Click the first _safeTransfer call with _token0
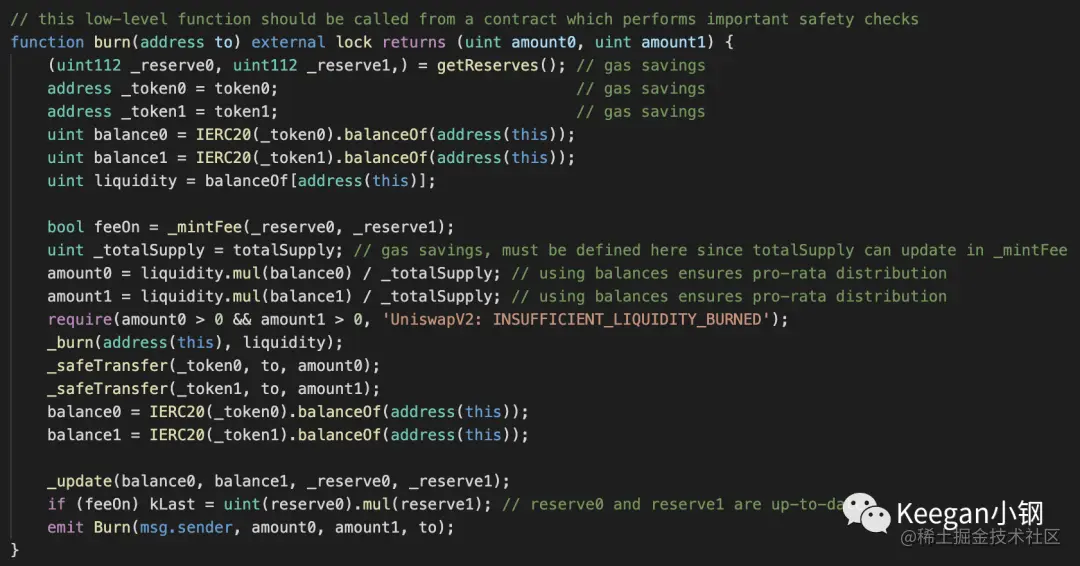1080x566 pixels. tap(214, 366)
